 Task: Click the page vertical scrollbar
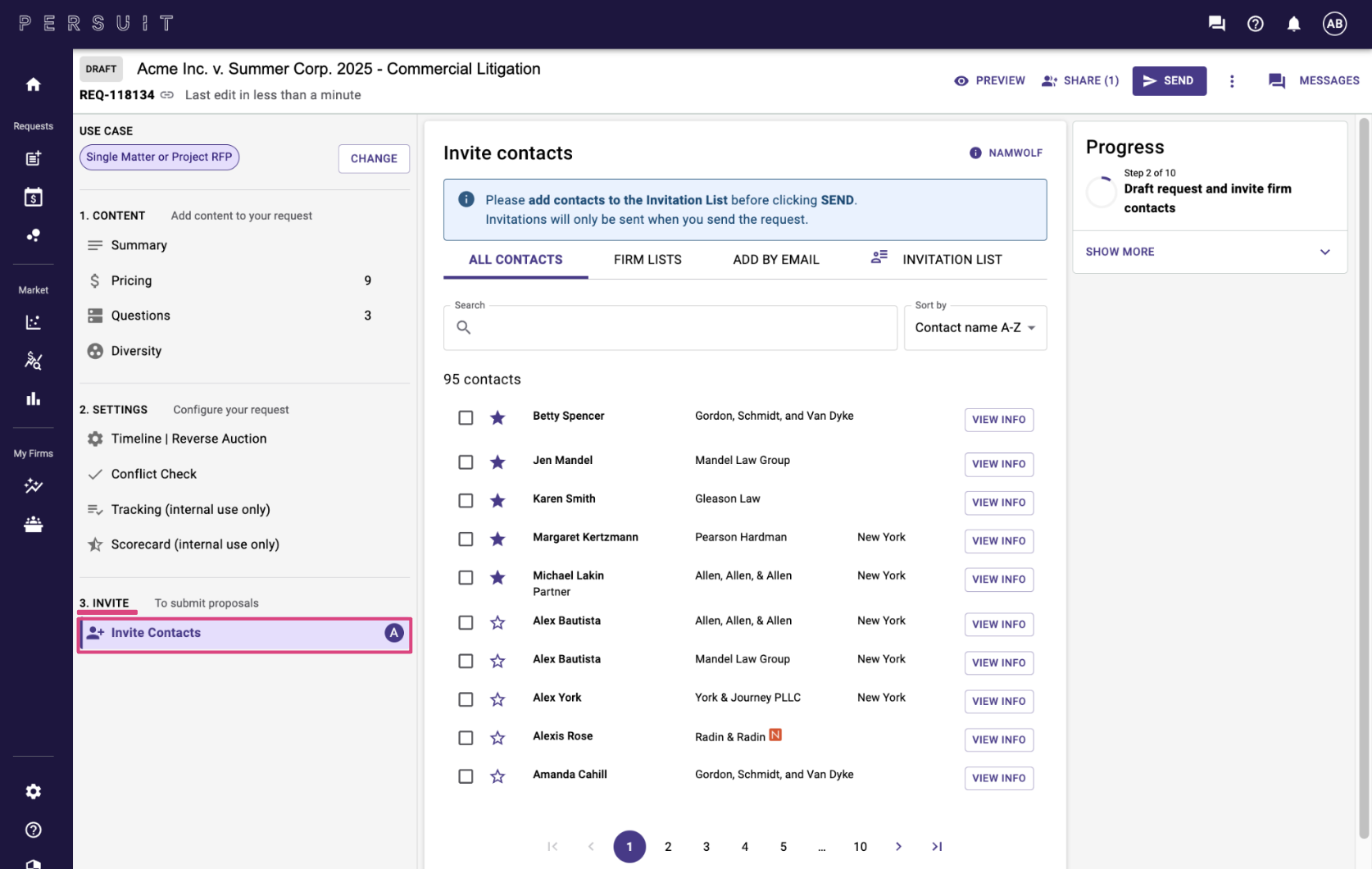[x=1364, y=478]
